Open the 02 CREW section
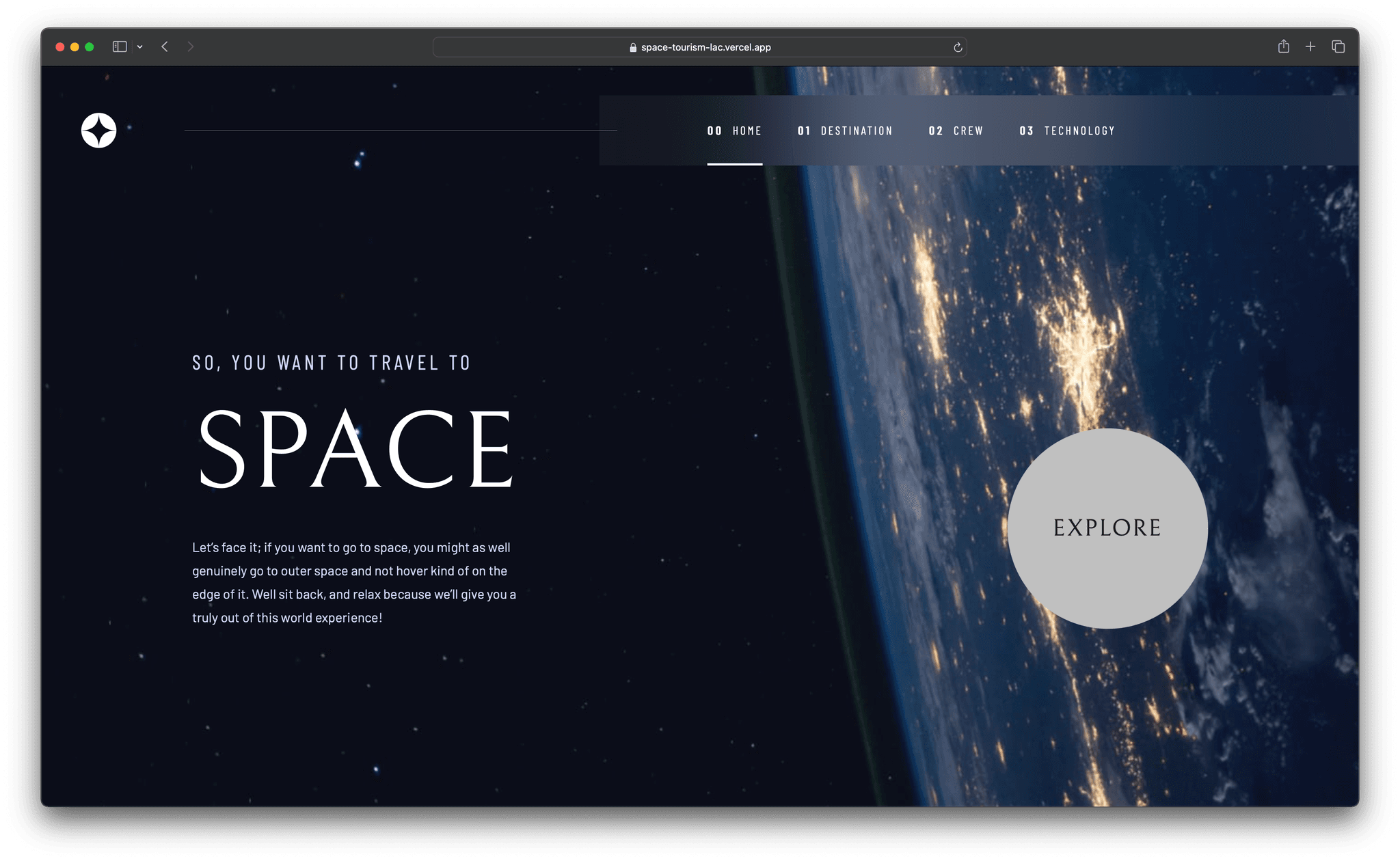Image resolution: width=1400 pixels, height=861 pixels. (956, 131)
